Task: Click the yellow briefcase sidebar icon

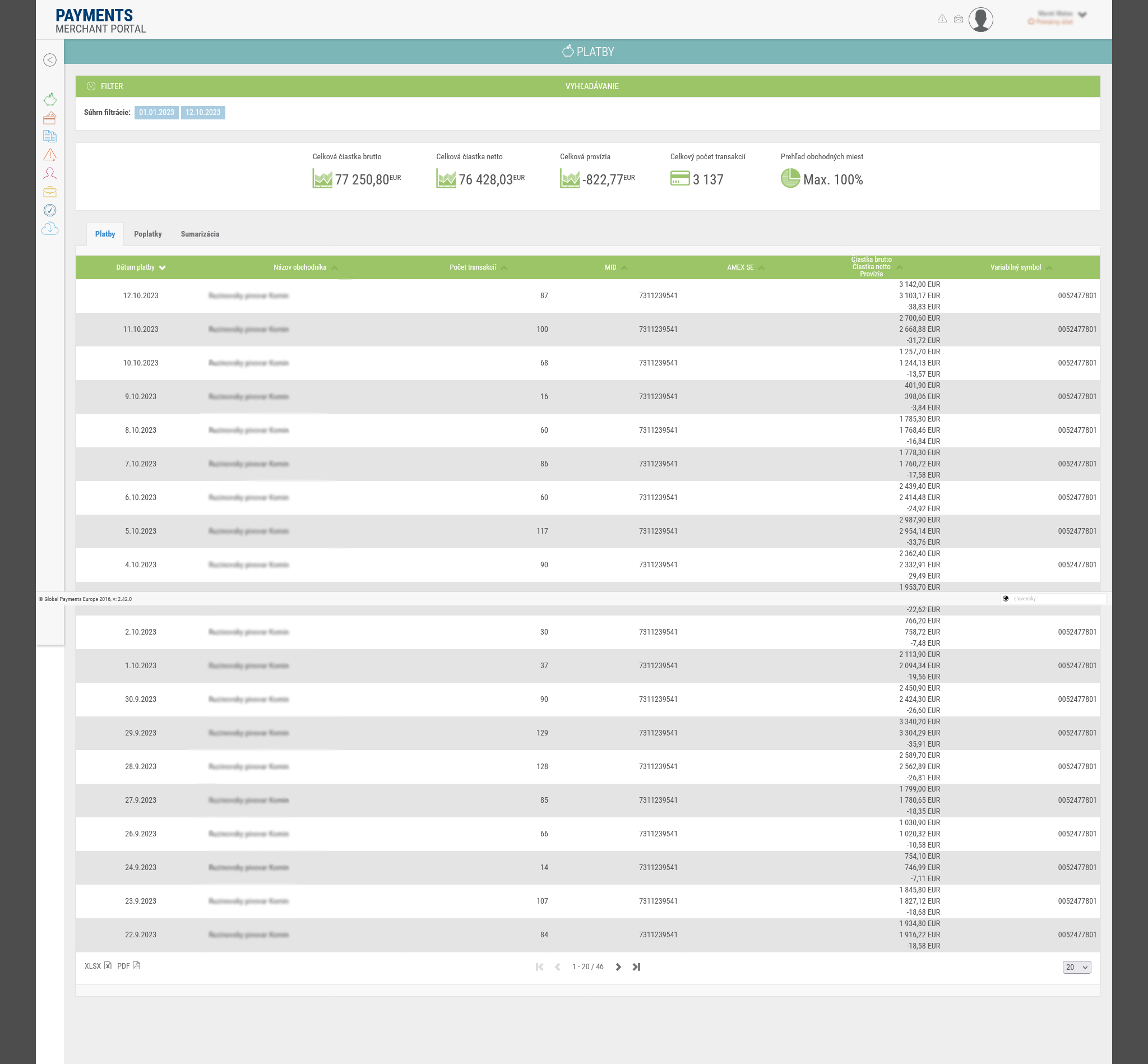Action: click(x=50, y=192)
